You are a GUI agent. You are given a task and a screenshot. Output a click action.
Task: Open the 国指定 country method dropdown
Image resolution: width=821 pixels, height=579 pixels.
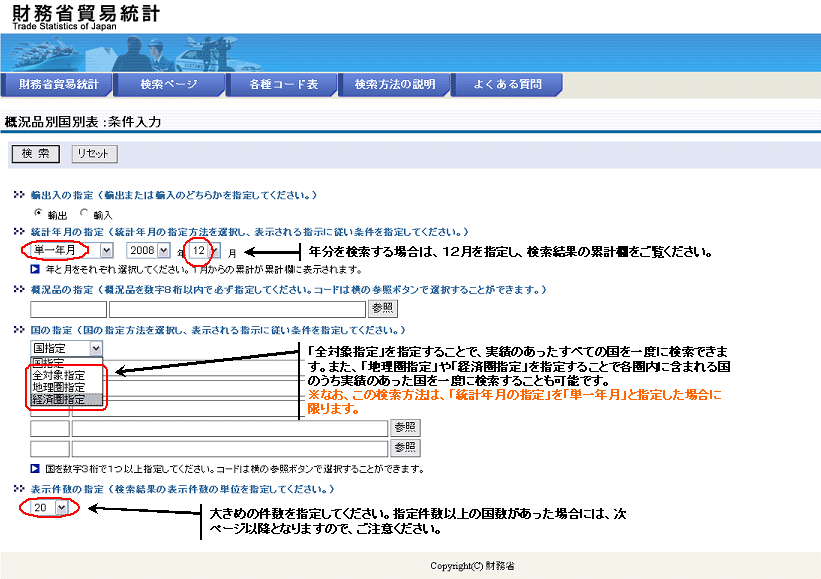click(x=66, y=348)
